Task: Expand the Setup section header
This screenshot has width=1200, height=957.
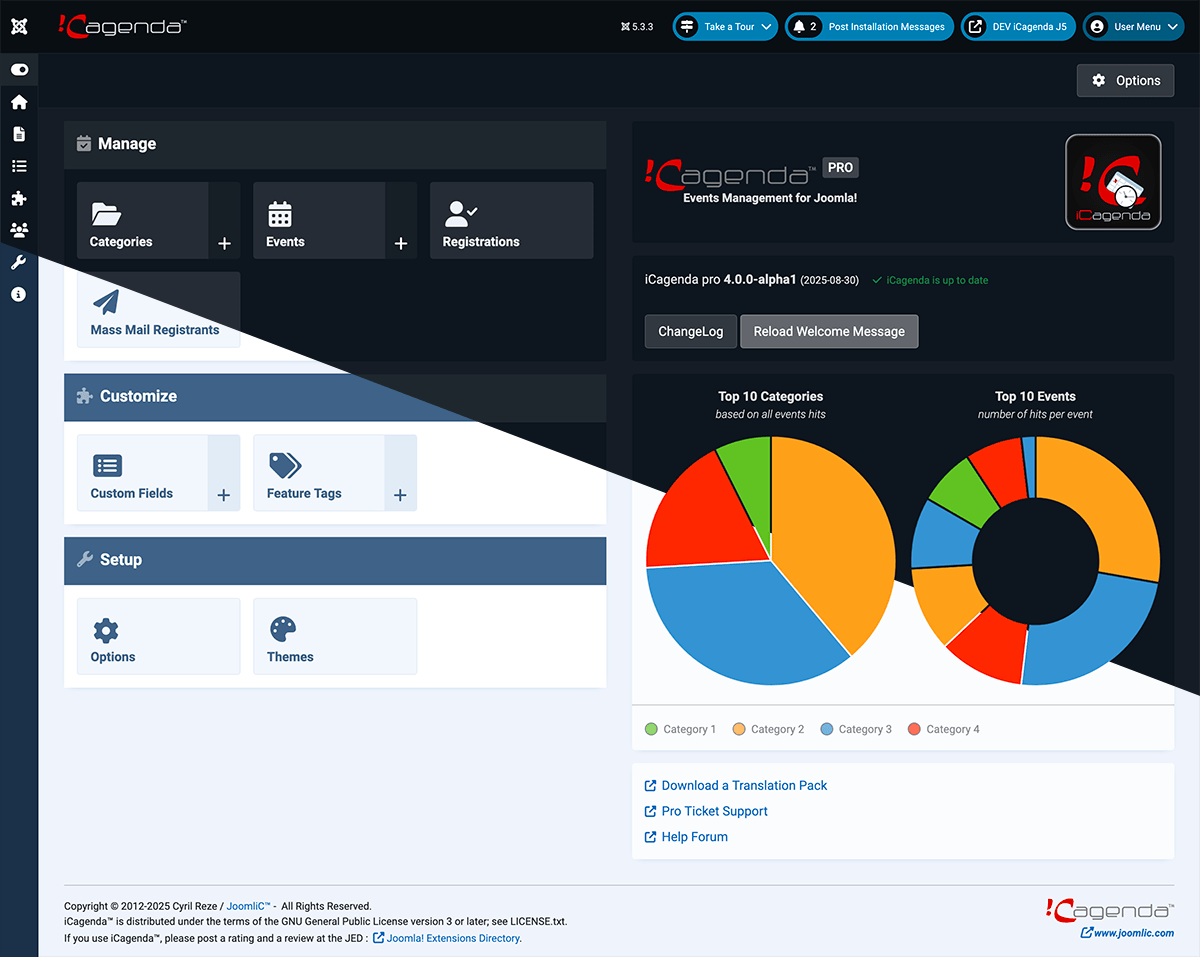Action: click(335, 560)
